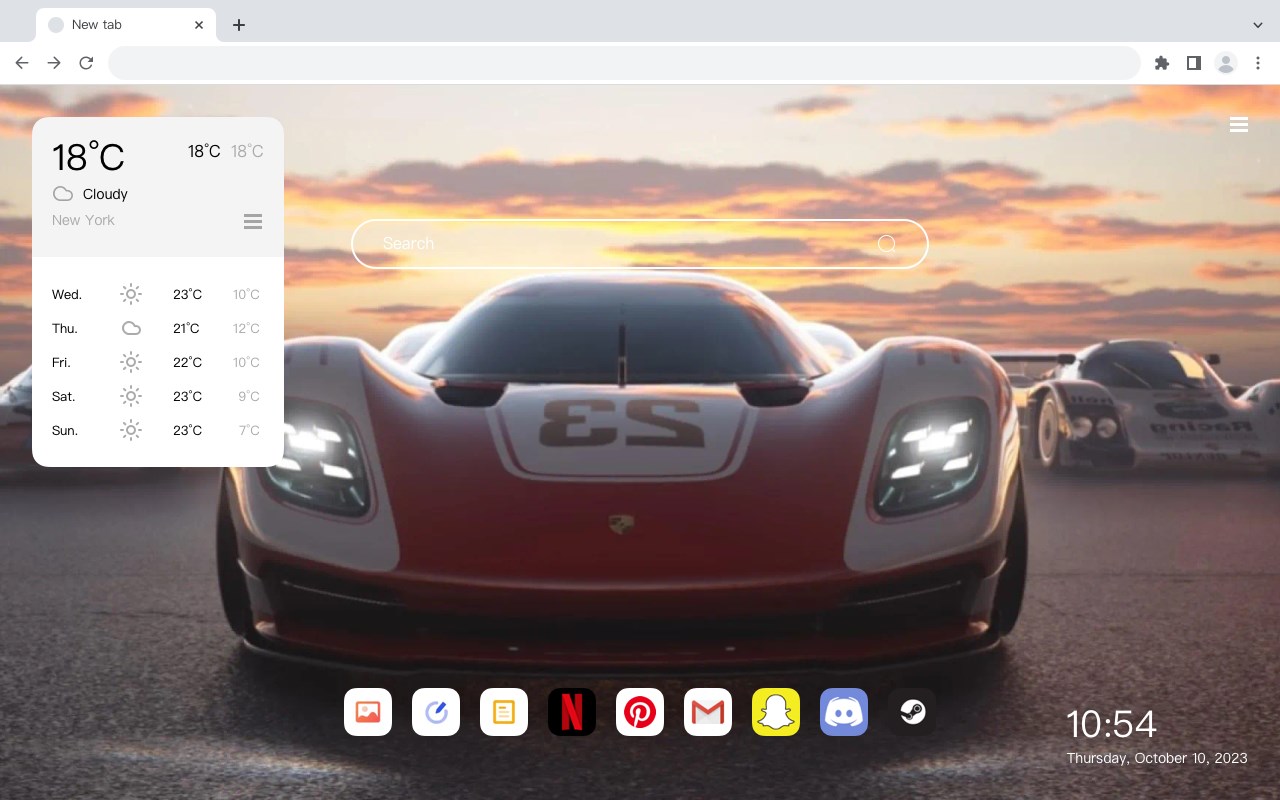This screenshot has width=1280, height=800.
Task: Select the Thu. forecast day label
Action: [x=65, y=328]
